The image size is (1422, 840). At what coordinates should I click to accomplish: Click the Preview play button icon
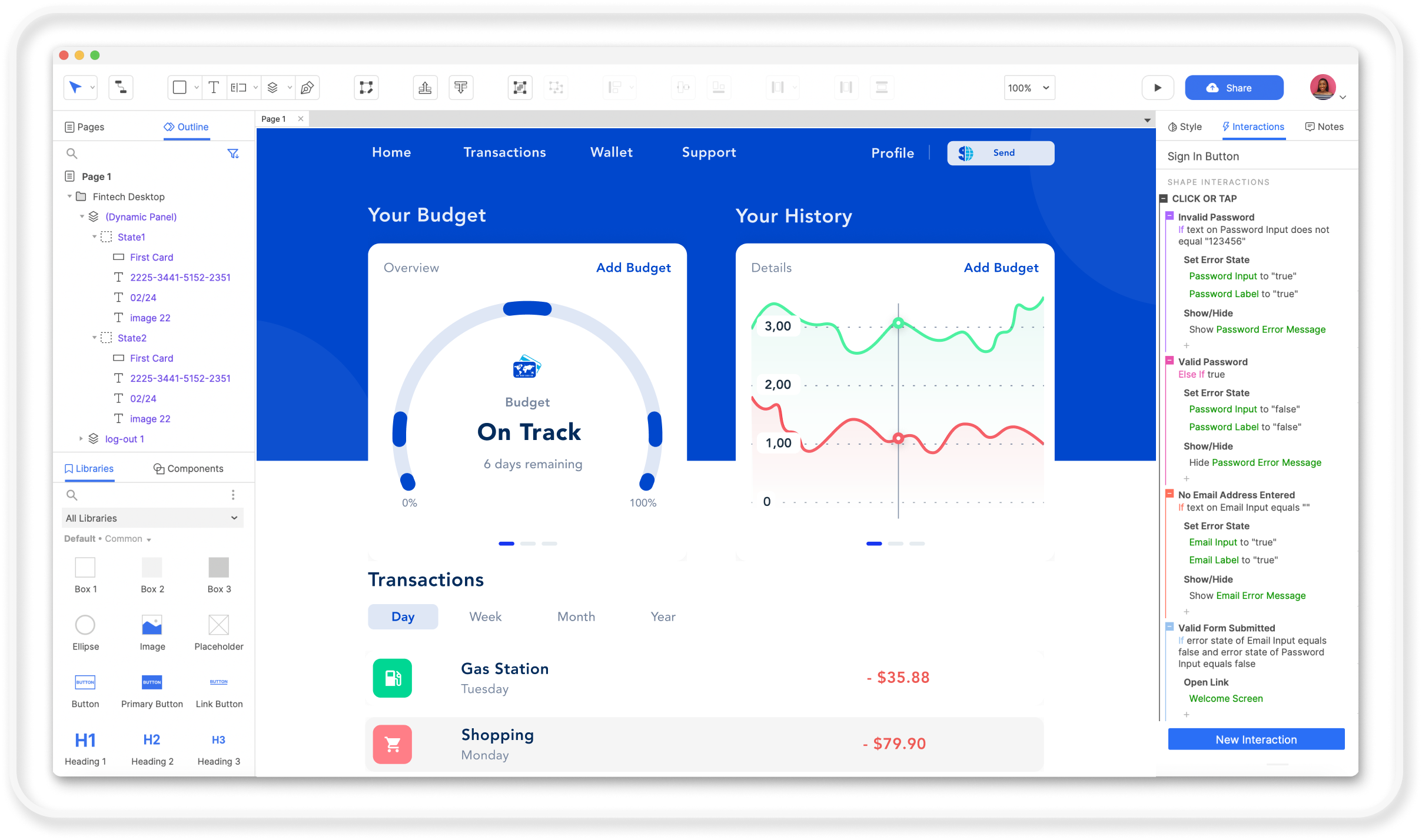click(x=1156, y=89)
